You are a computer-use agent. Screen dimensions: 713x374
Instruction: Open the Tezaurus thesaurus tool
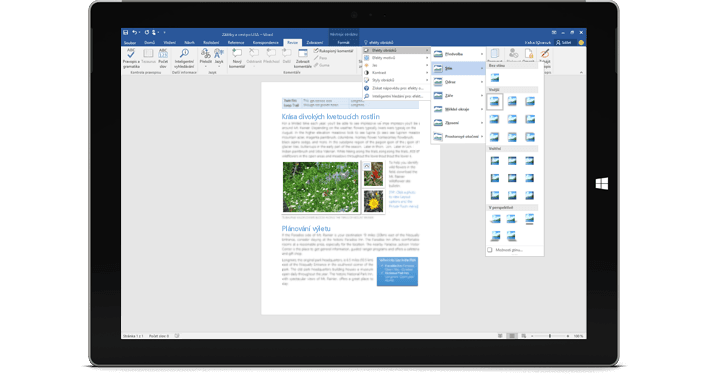(x=148, y=56)
